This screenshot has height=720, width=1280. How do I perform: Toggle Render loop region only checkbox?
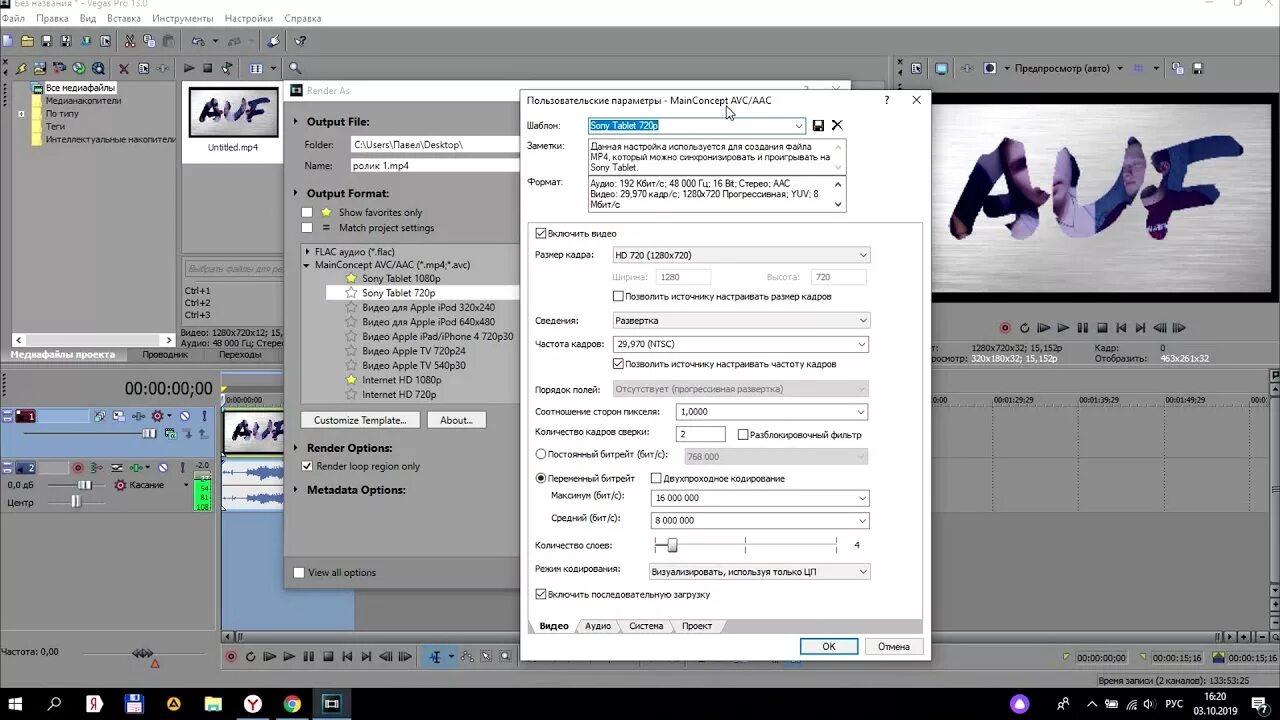(x=307, y=466)
